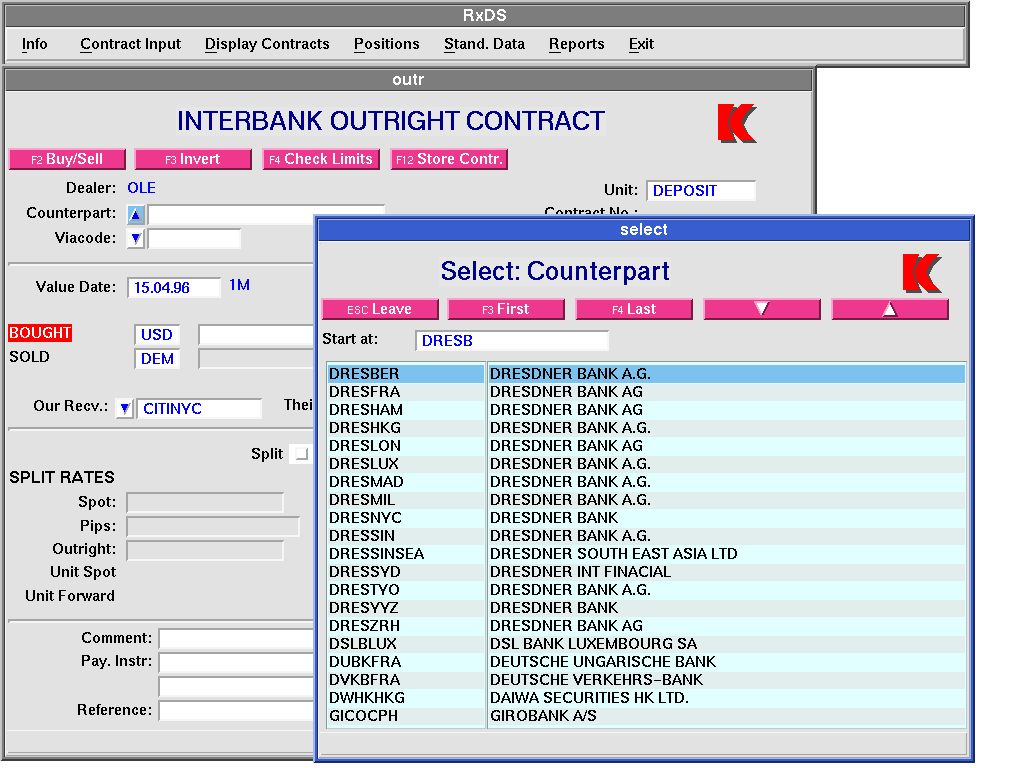Open the Contract Input menu
Image resolution: width=1024 pixels, height=768 pixels.
click(x=131, y=44)
